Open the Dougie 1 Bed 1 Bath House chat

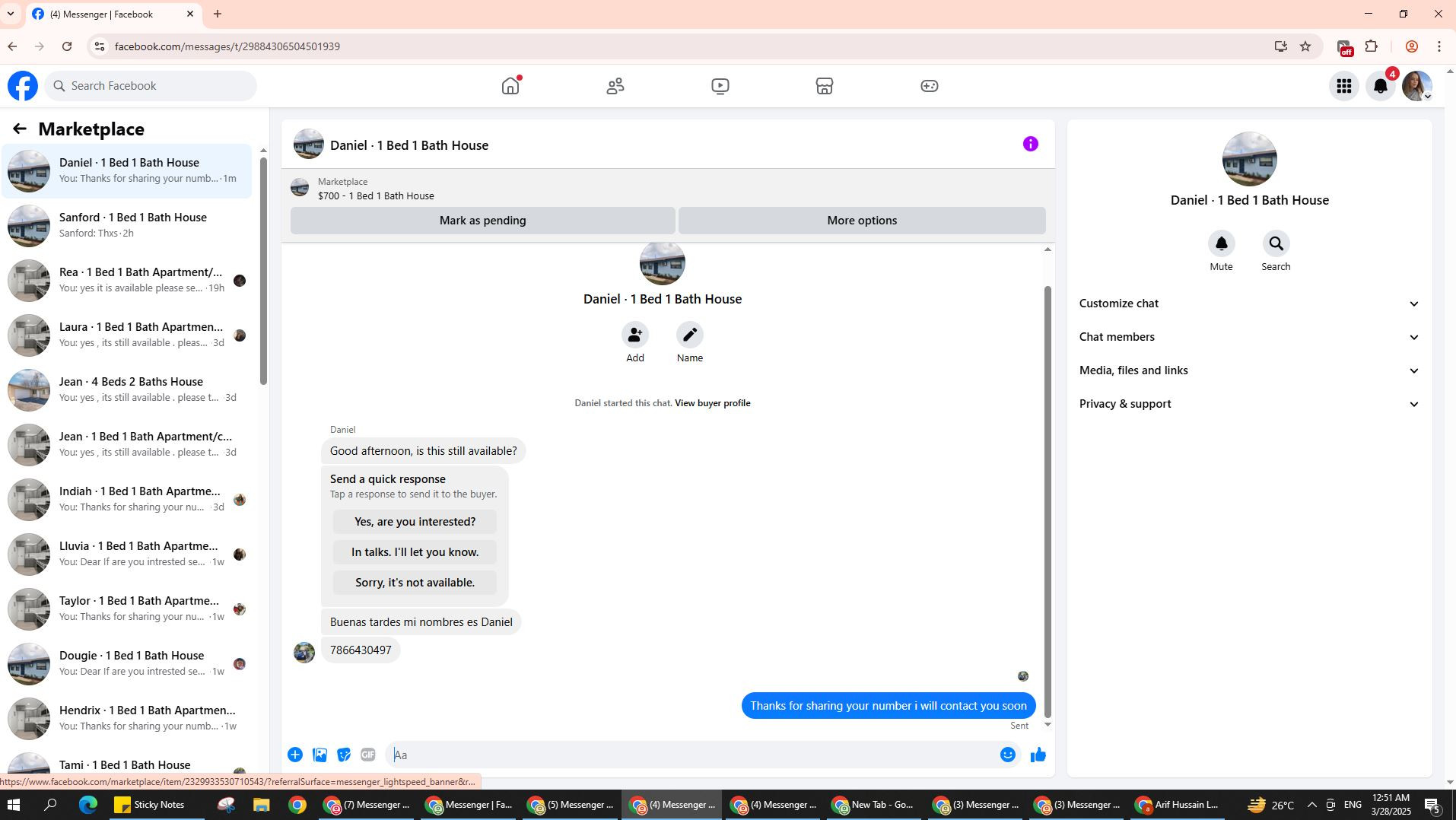pyautogui.click(x=126, y=664)
